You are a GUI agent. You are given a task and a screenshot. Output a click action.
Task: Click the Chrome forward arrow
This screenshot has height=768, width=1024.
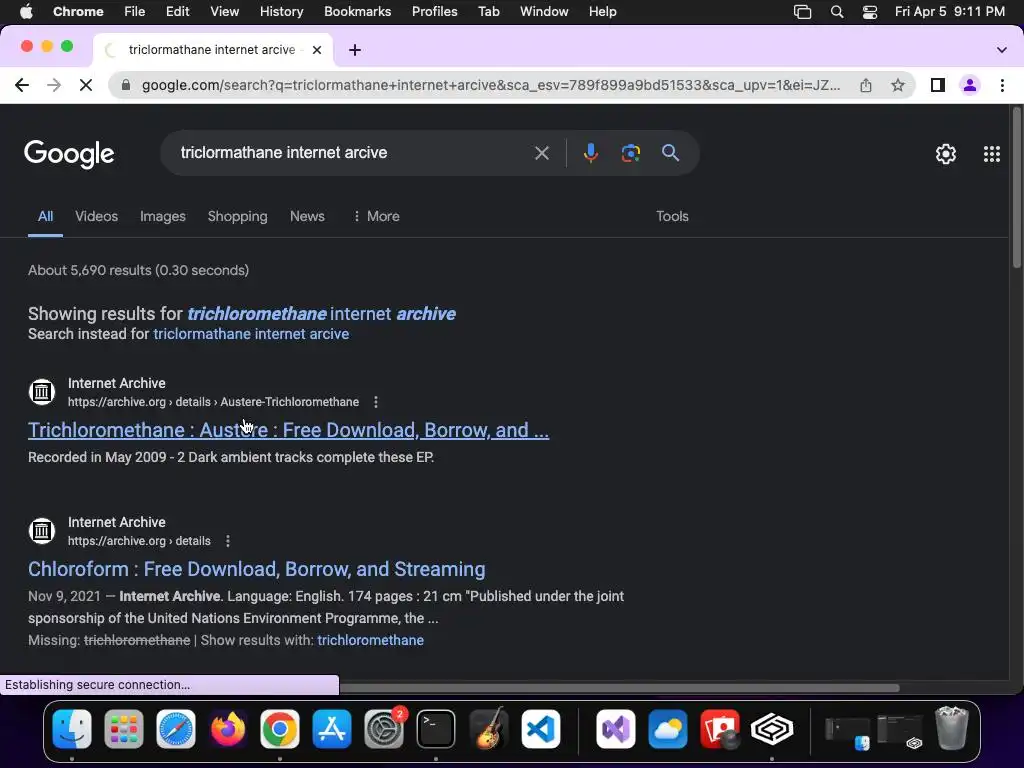[54, 85]
